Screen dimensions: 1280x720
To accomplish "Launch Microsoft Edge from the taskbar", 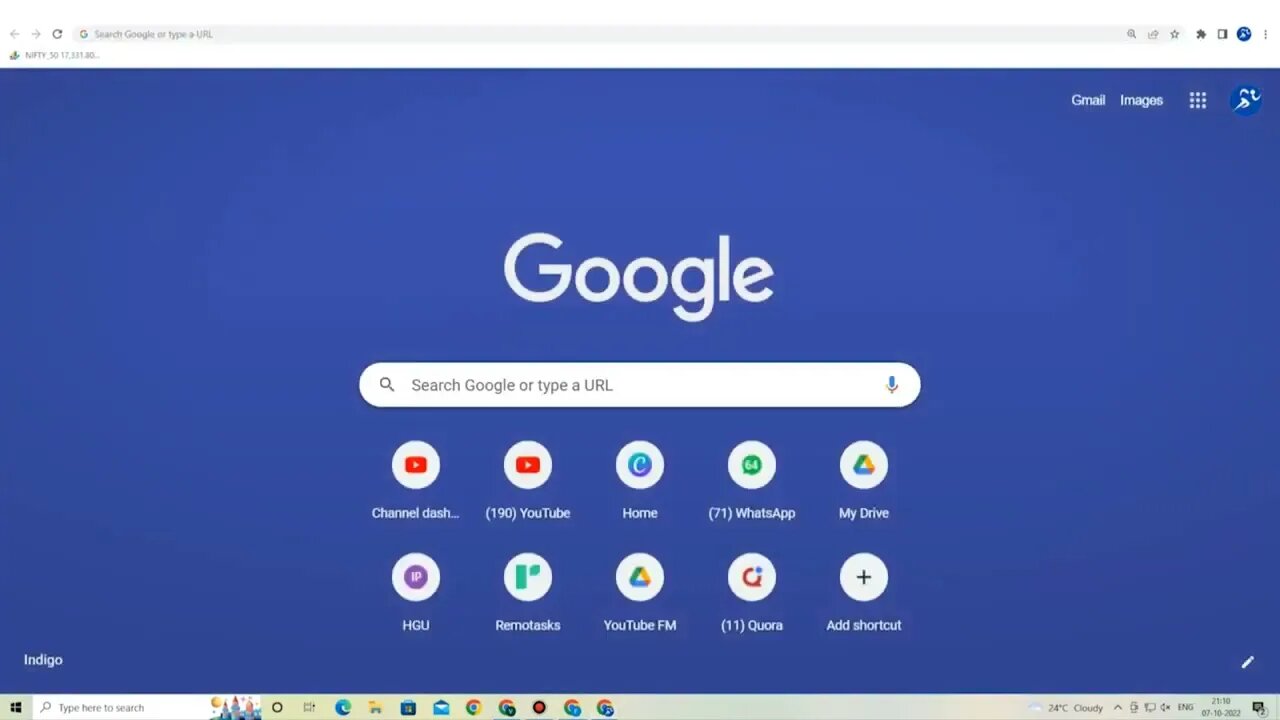I will point(343,708).
